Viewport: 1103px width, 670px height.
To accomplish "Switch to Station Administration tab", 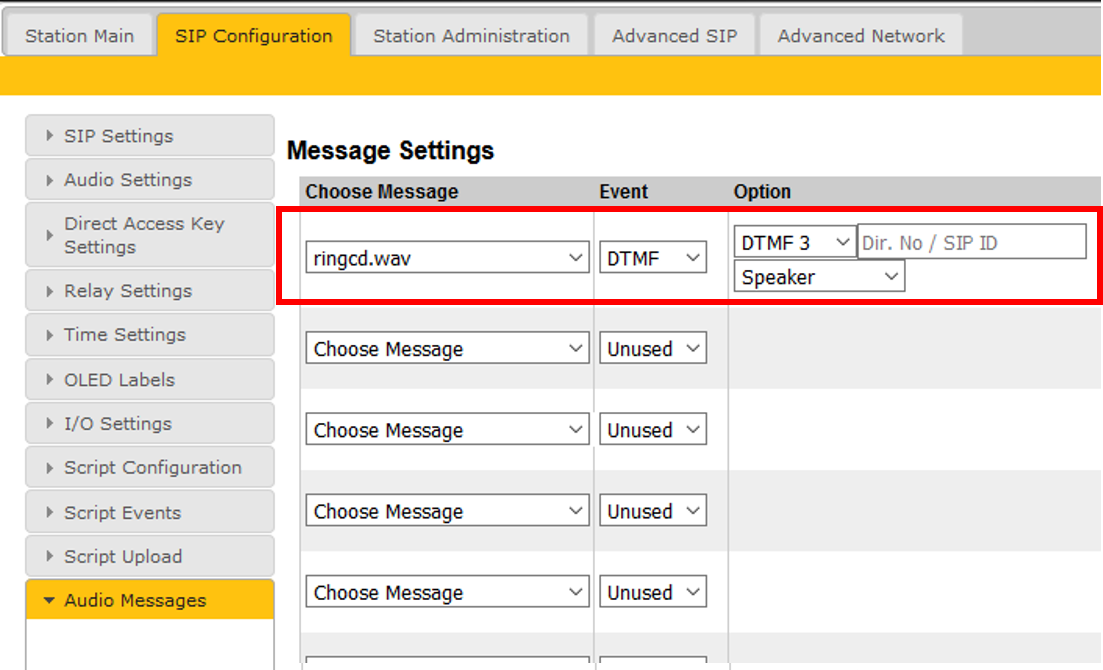I will 471,36.
